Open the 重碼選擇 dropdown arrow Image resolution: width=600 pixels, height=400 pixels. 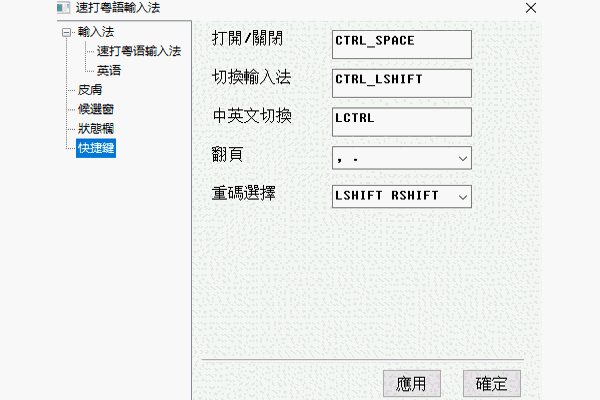tap(463, 197)
